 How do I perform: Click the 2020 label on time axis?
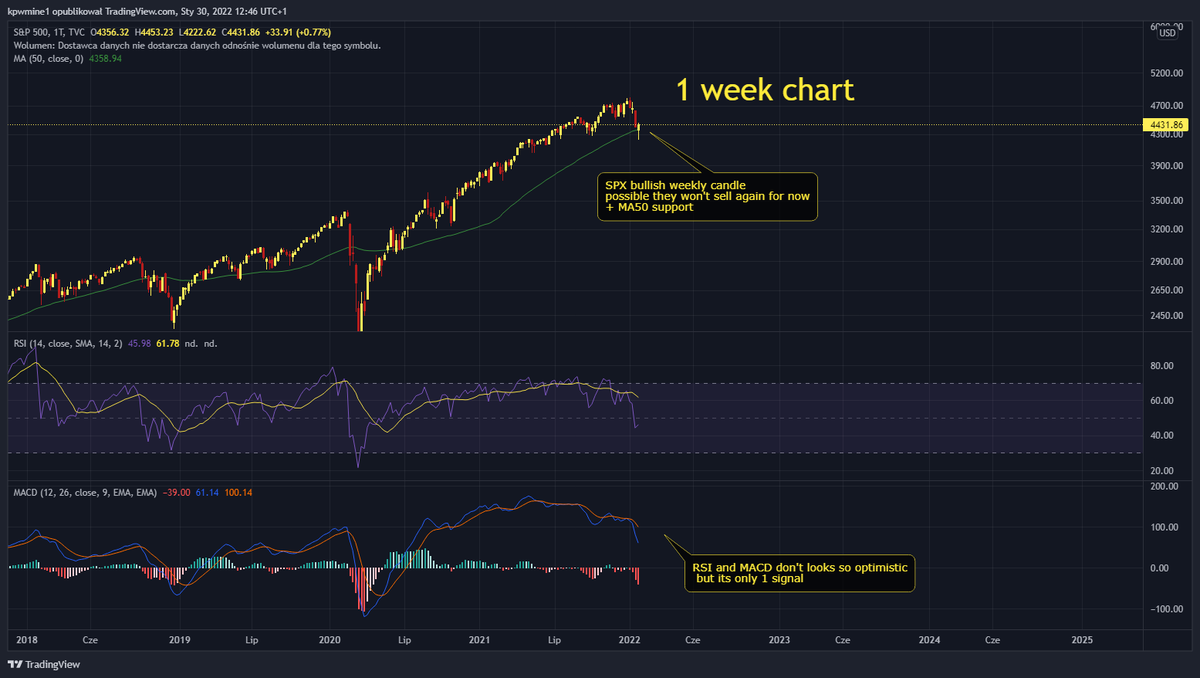coord(330,638)
